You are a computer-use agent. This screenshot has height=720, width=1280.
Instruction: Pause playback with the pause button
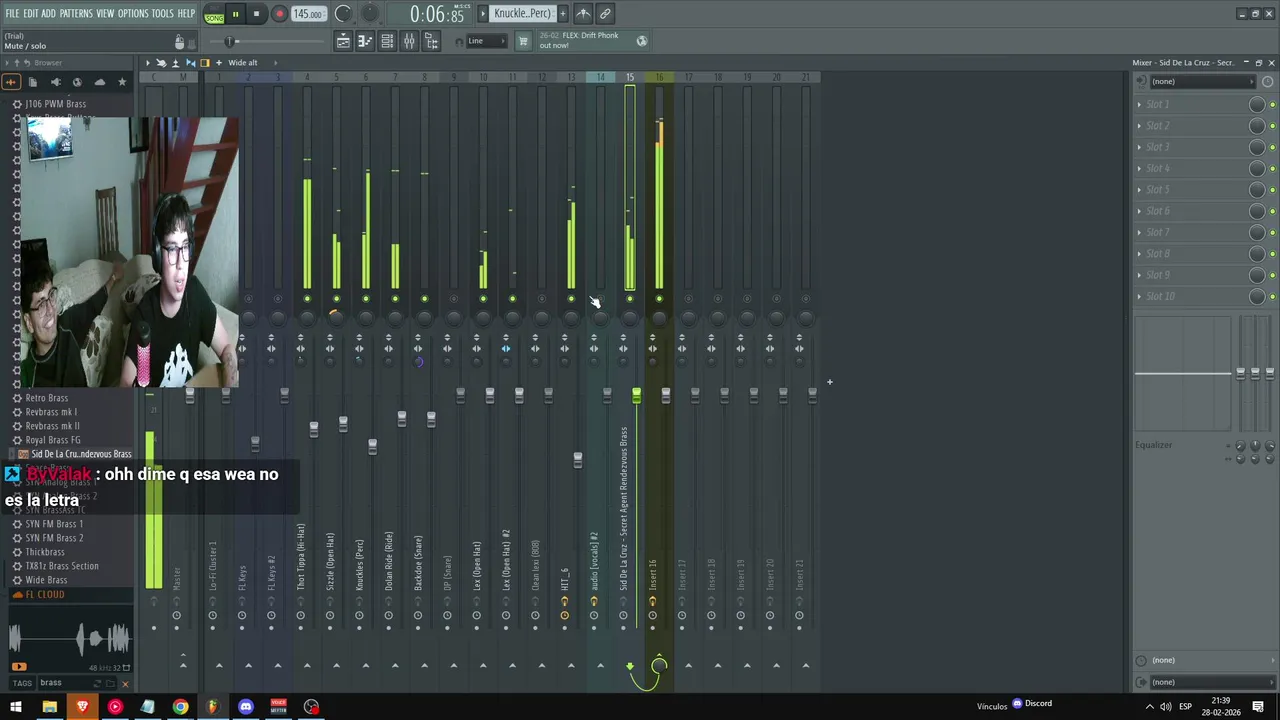coord(235,14)
